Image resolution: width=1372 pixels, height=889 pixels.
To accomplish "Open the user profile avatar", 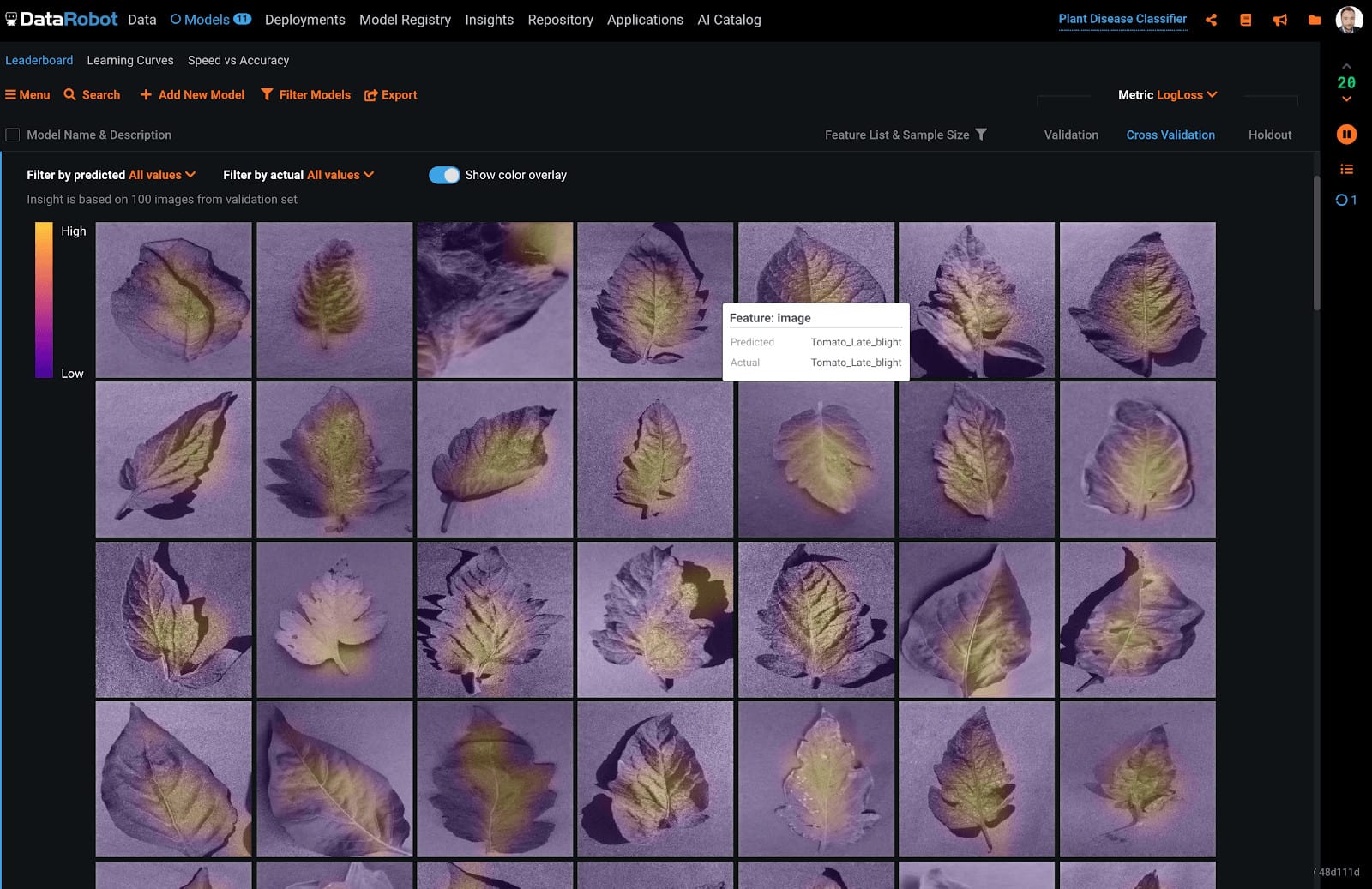I will 1350,19.
